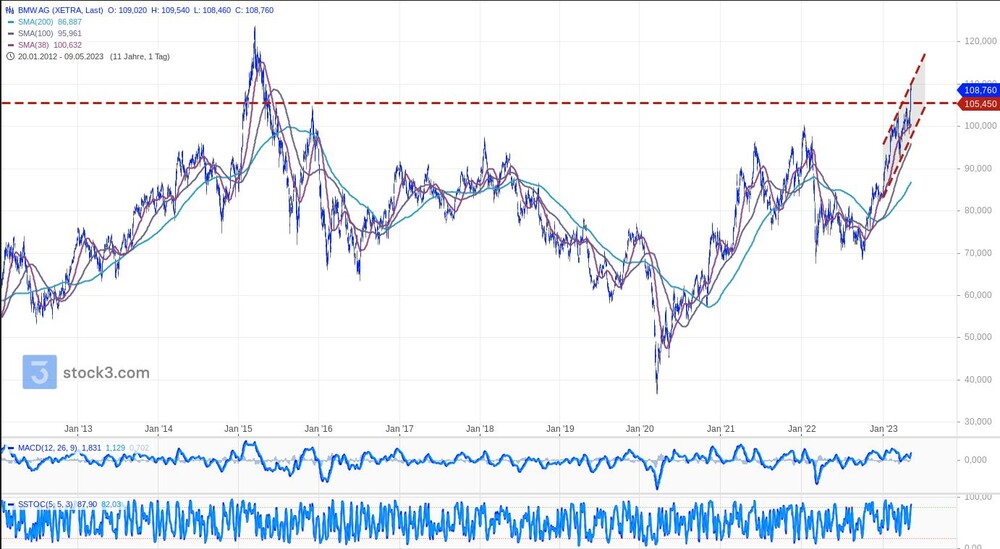Select the MACD(12, 26, 9) indicator label
This screenshot has width=1000, height=549.
pos(47,448)
